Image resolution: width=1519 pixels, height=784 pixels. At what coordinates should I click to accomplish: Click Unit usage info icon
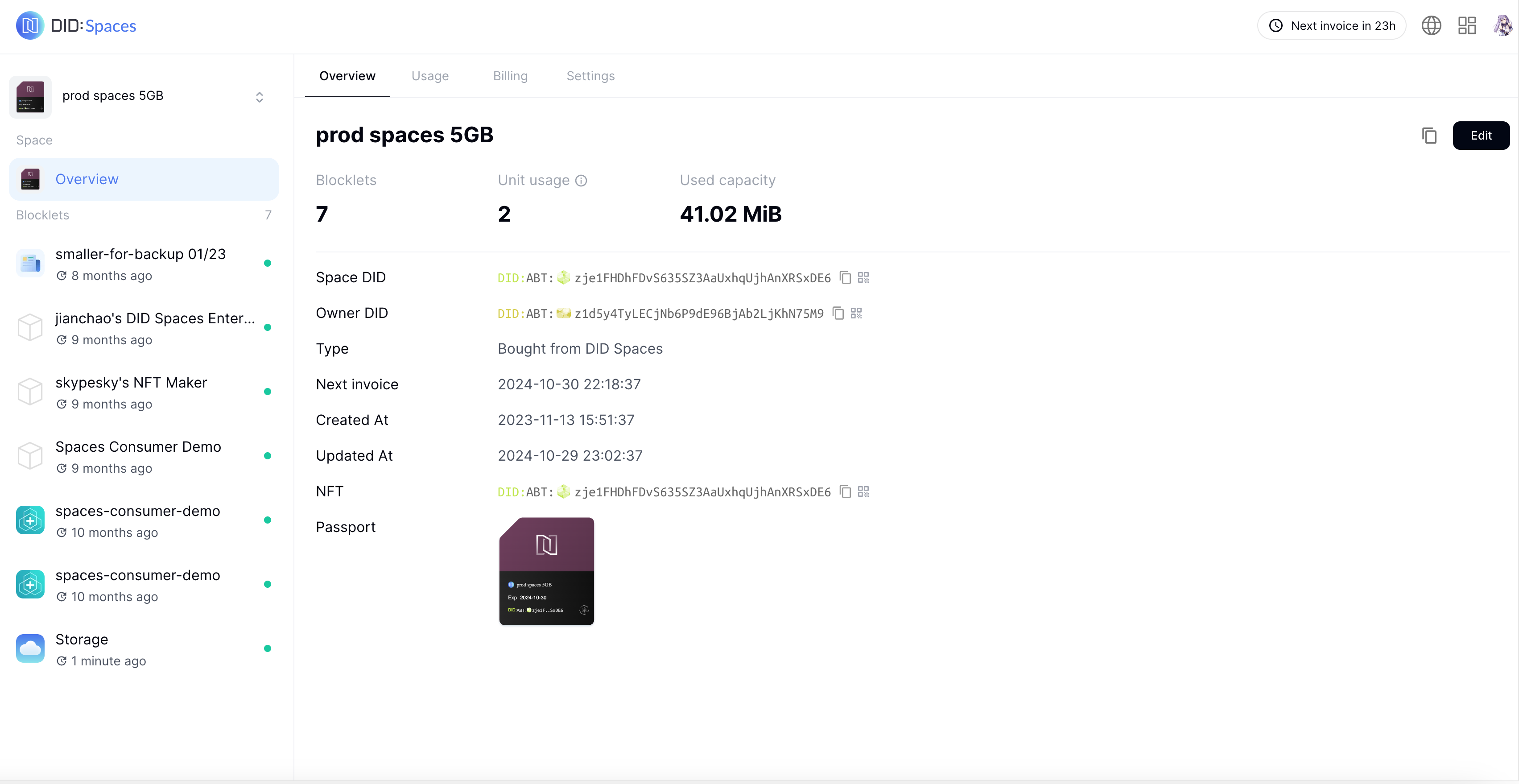pyautogui.click(x=581, y=180)
